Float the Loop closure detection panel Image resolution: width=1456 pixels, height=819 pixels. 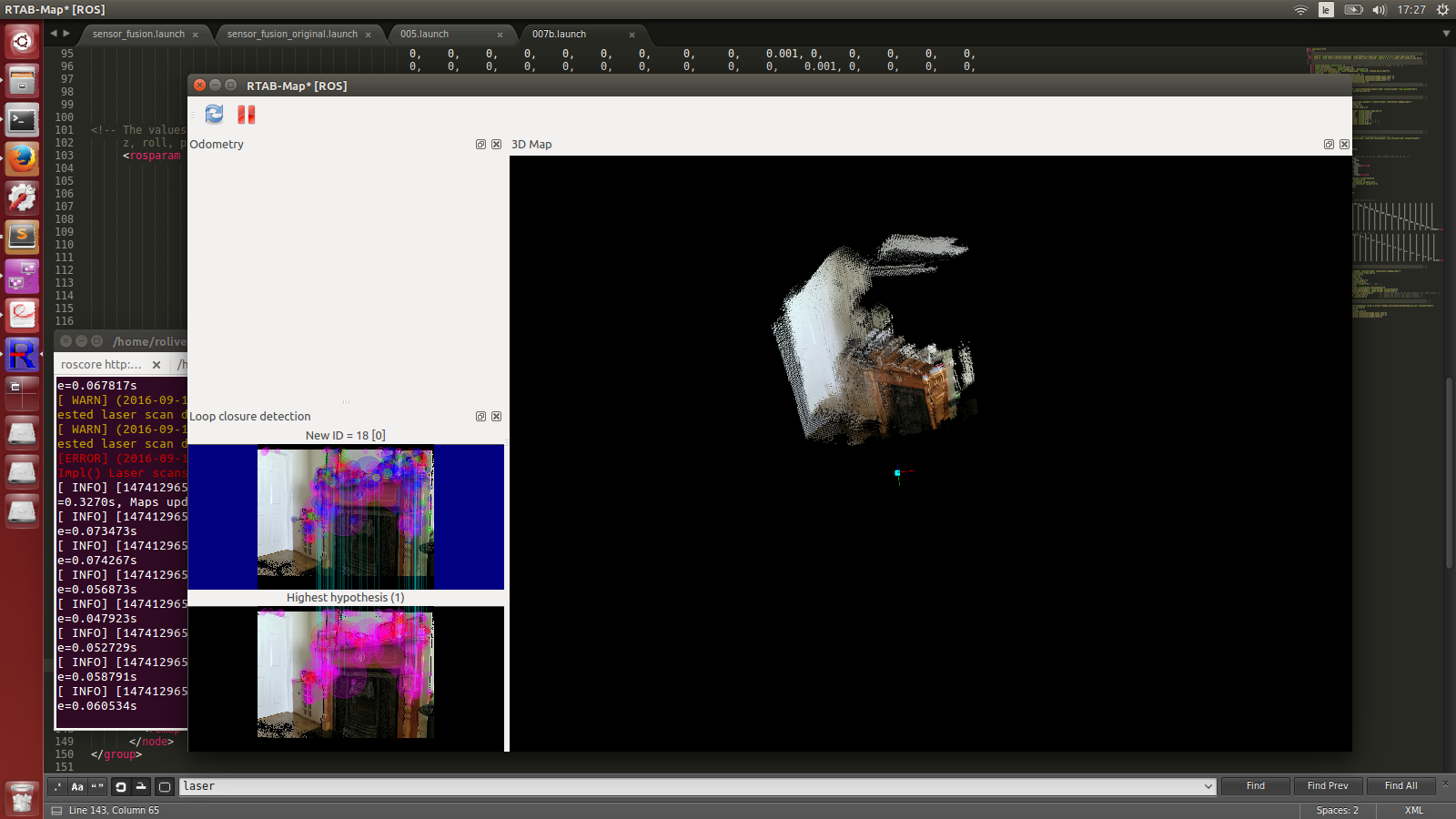[x=480, y=417]
